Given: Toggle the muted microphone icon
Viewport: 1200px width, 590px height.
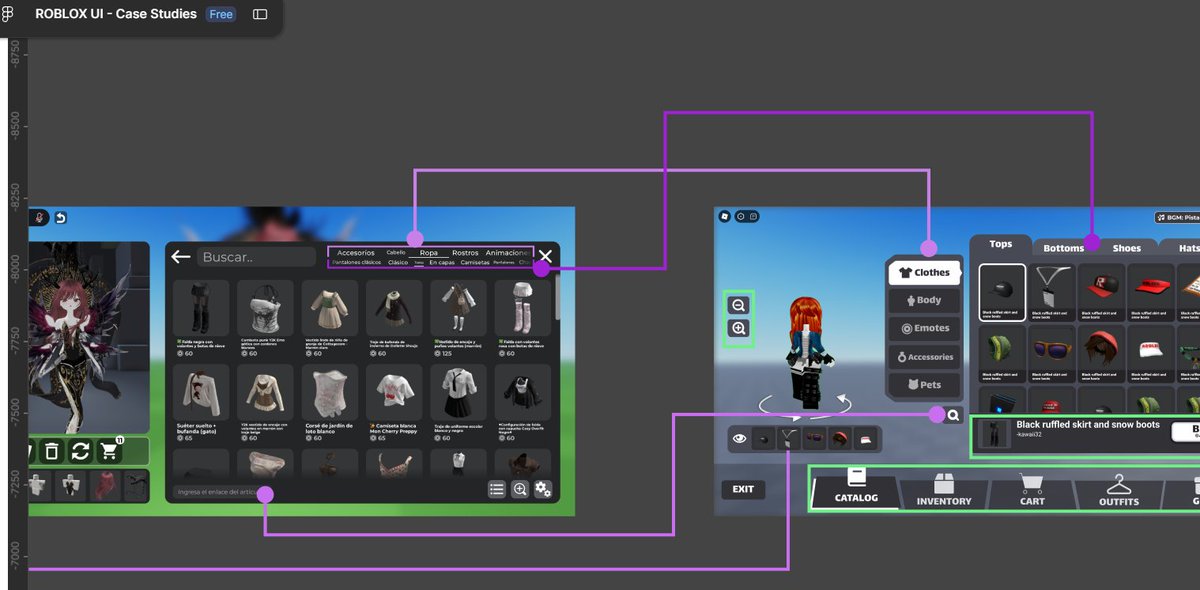Looking at the screenshot, I should click(x=40, y=217).
